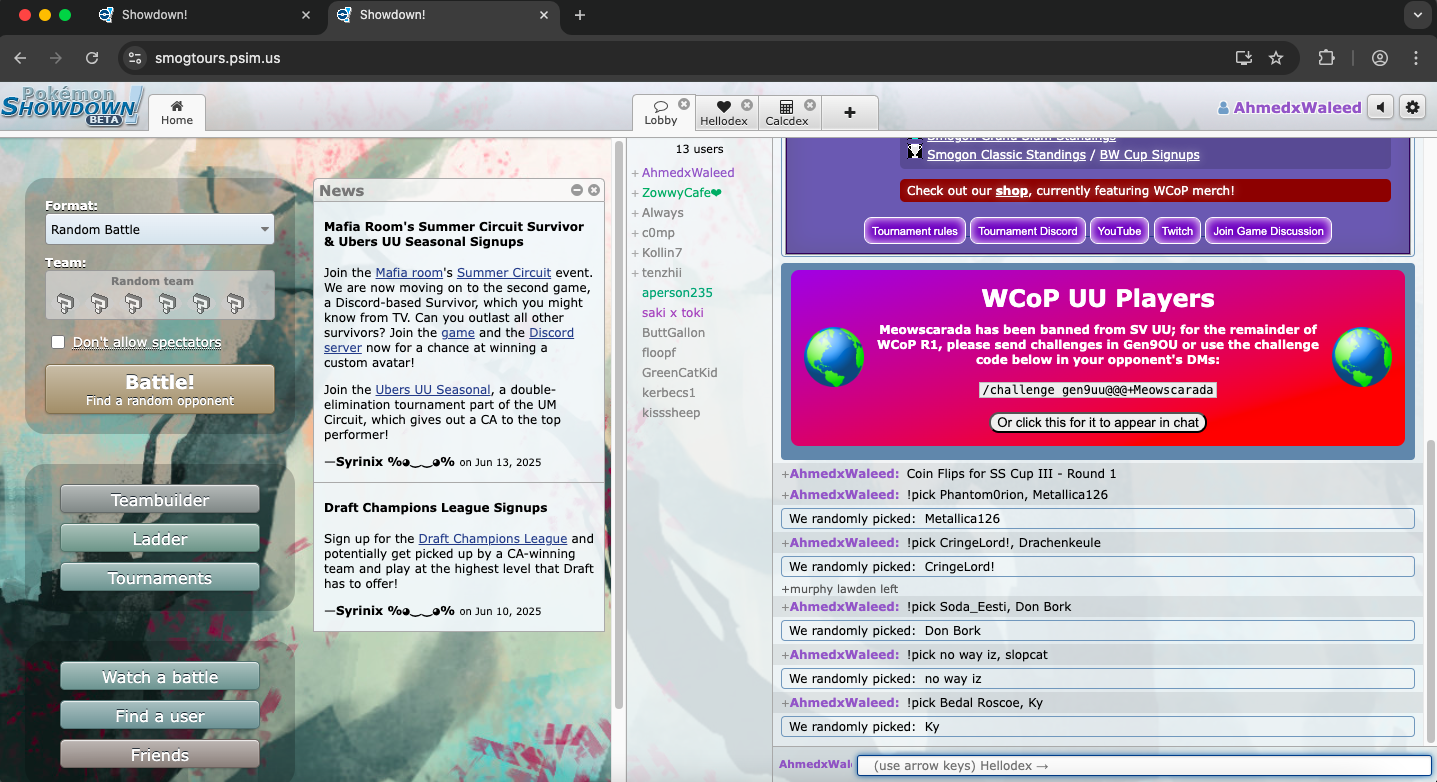This screenshot has height=782, width=1437.
Task: Click Tournament Discord button
Action: [x=1028, y=231]
